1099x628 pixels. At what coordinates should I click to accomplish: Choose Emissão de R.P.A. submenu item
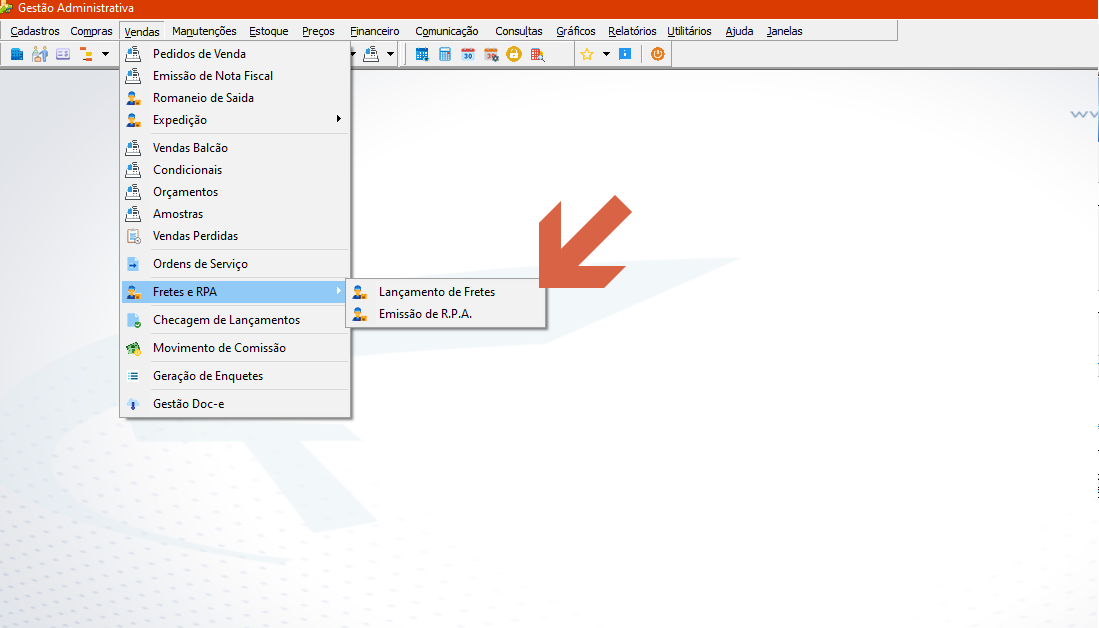pyautogui.click(x=446, y=314)
